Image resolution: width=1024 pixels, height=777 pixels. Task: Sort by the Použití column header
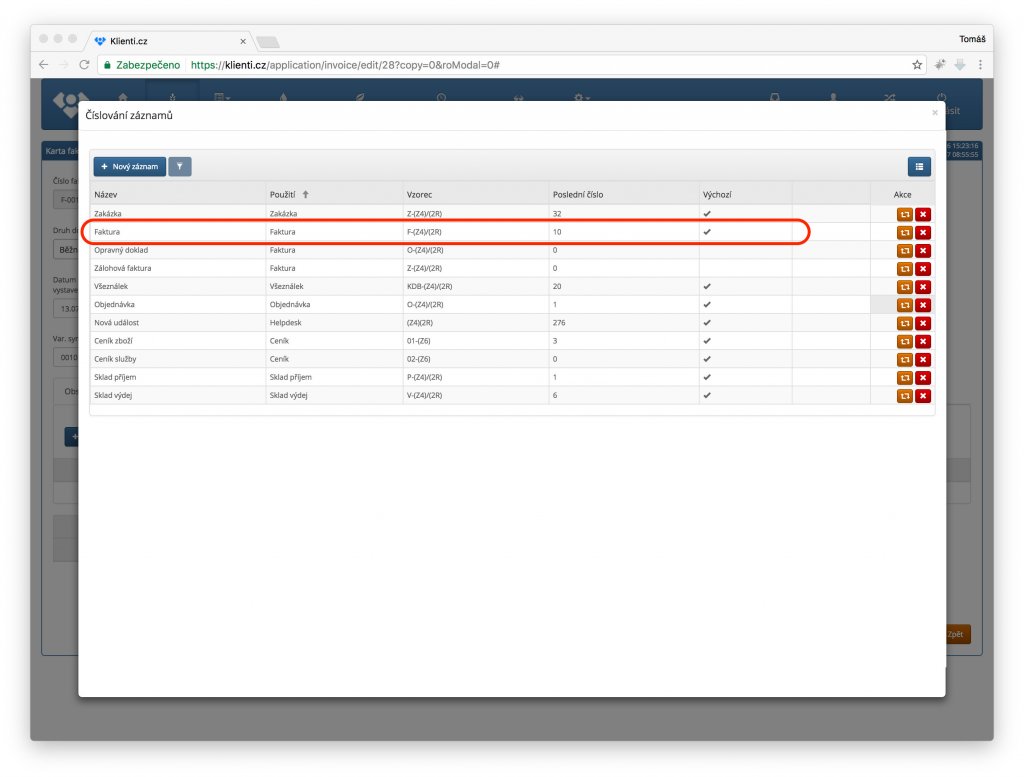point(290,194)
